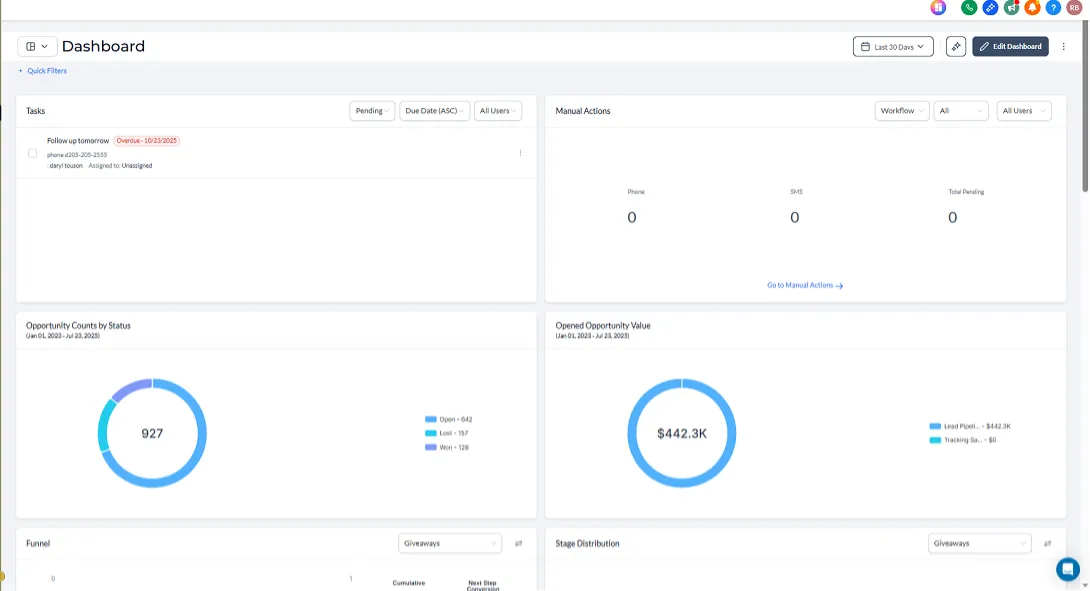Open the Pending task status dropdown
The width and height of the screenshot is (1090, 591).
click(372, 111)
